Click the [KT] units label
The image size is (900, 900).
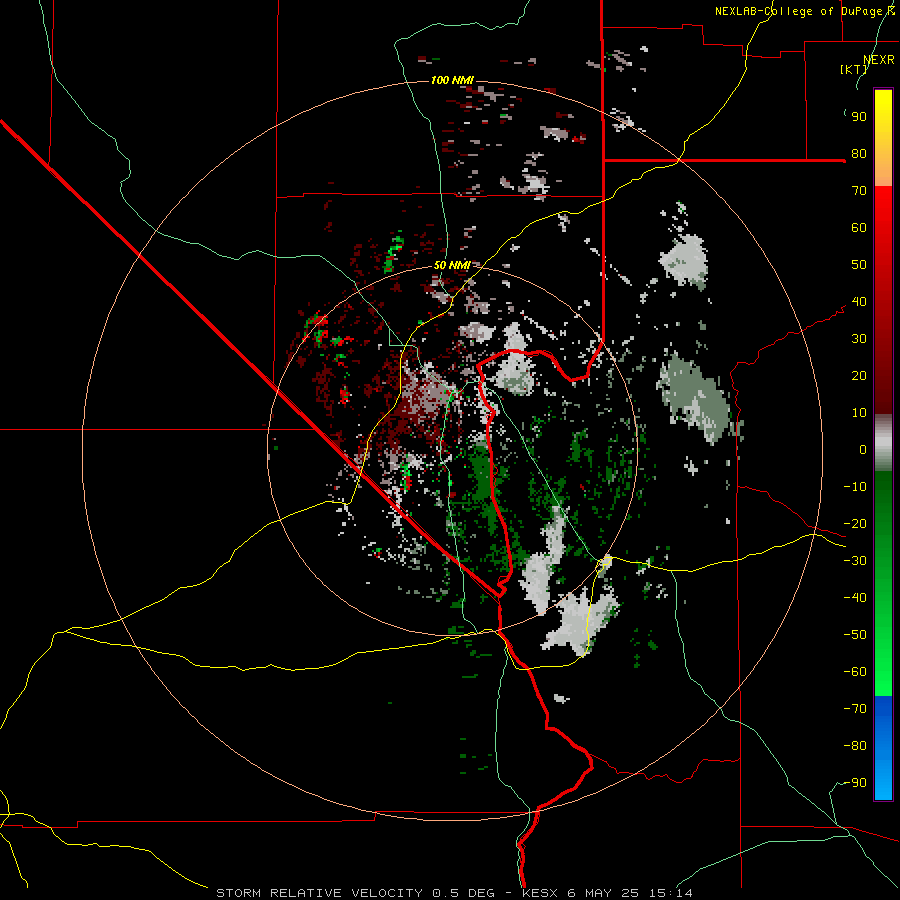click(x=853, y=69)
